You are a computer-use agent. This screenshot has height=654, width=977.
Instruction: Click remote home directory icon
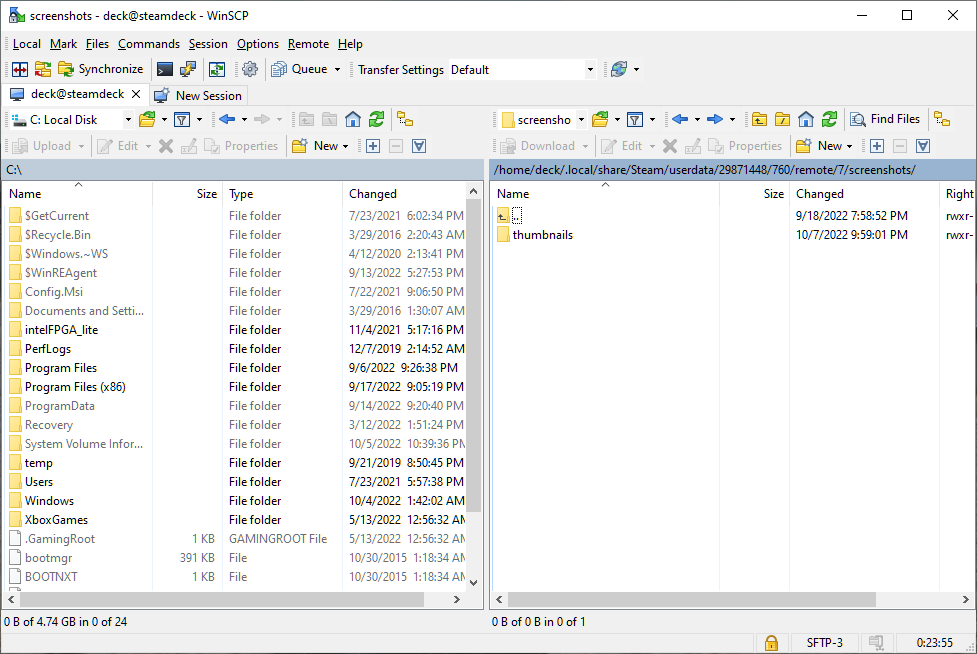(x=806, y=120)
